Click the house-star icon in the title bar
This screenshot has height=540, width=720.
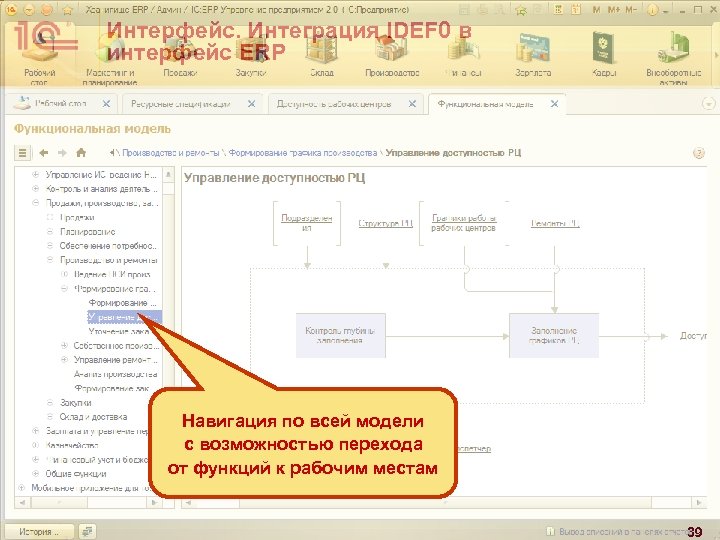(68, 10)
